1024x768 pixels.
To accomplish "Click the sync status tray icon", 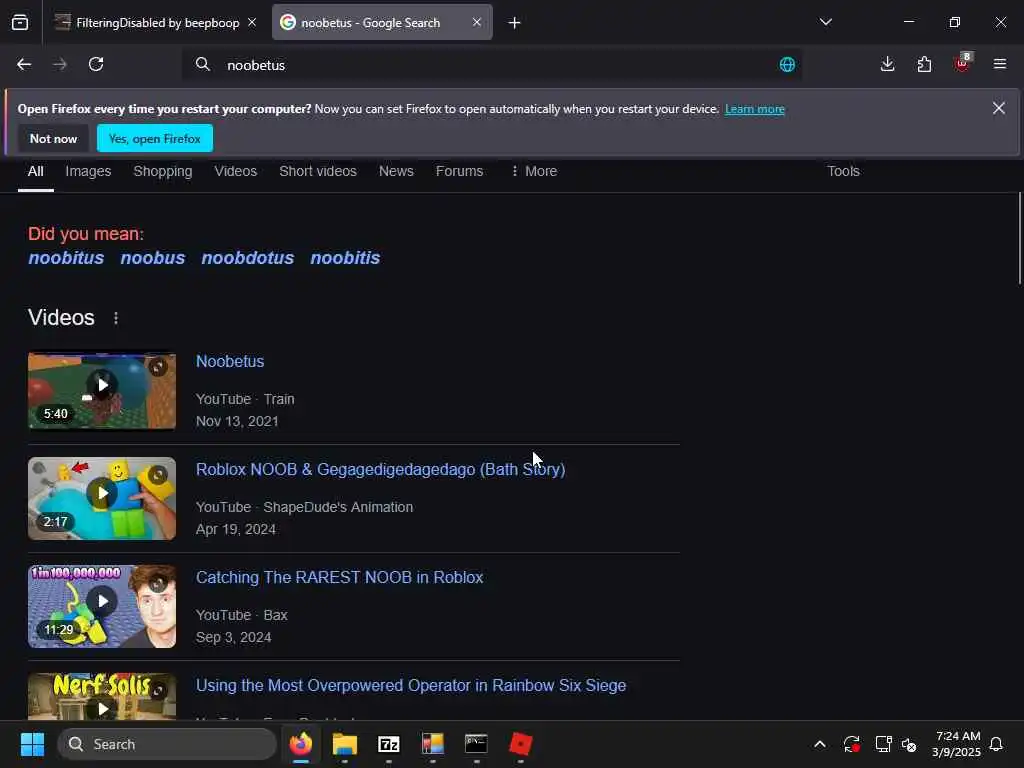I will point(852,744).
